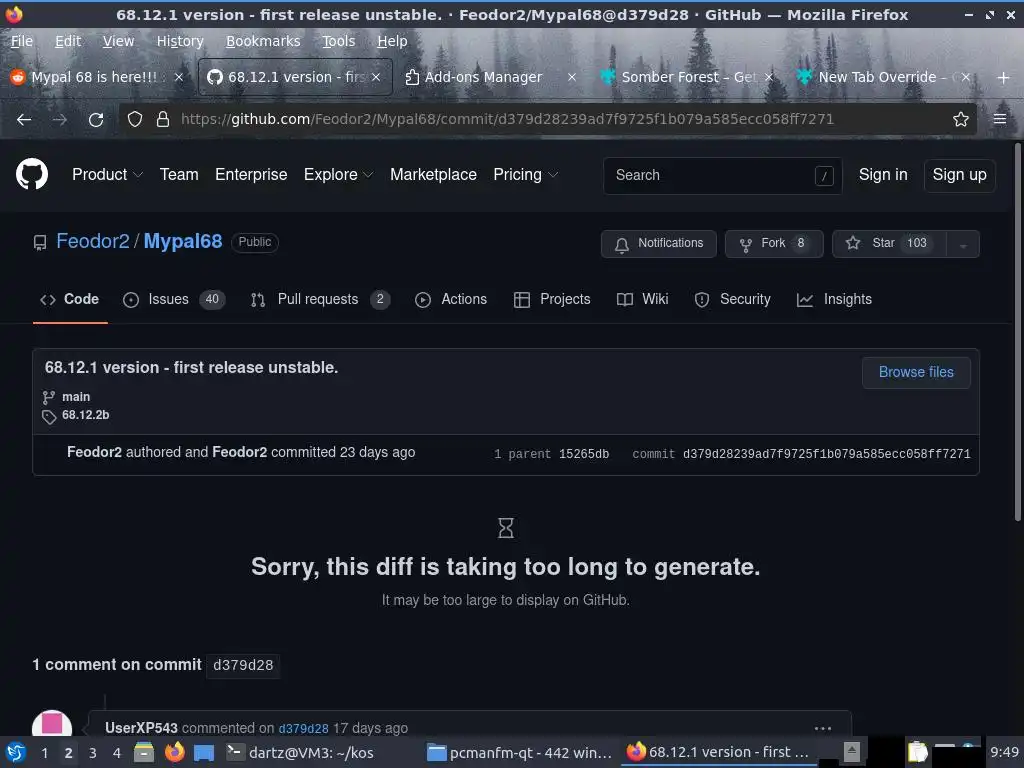This screenshot has height=768, width=1024.
Task: Click the Browse files button
Action: point(916,372)
